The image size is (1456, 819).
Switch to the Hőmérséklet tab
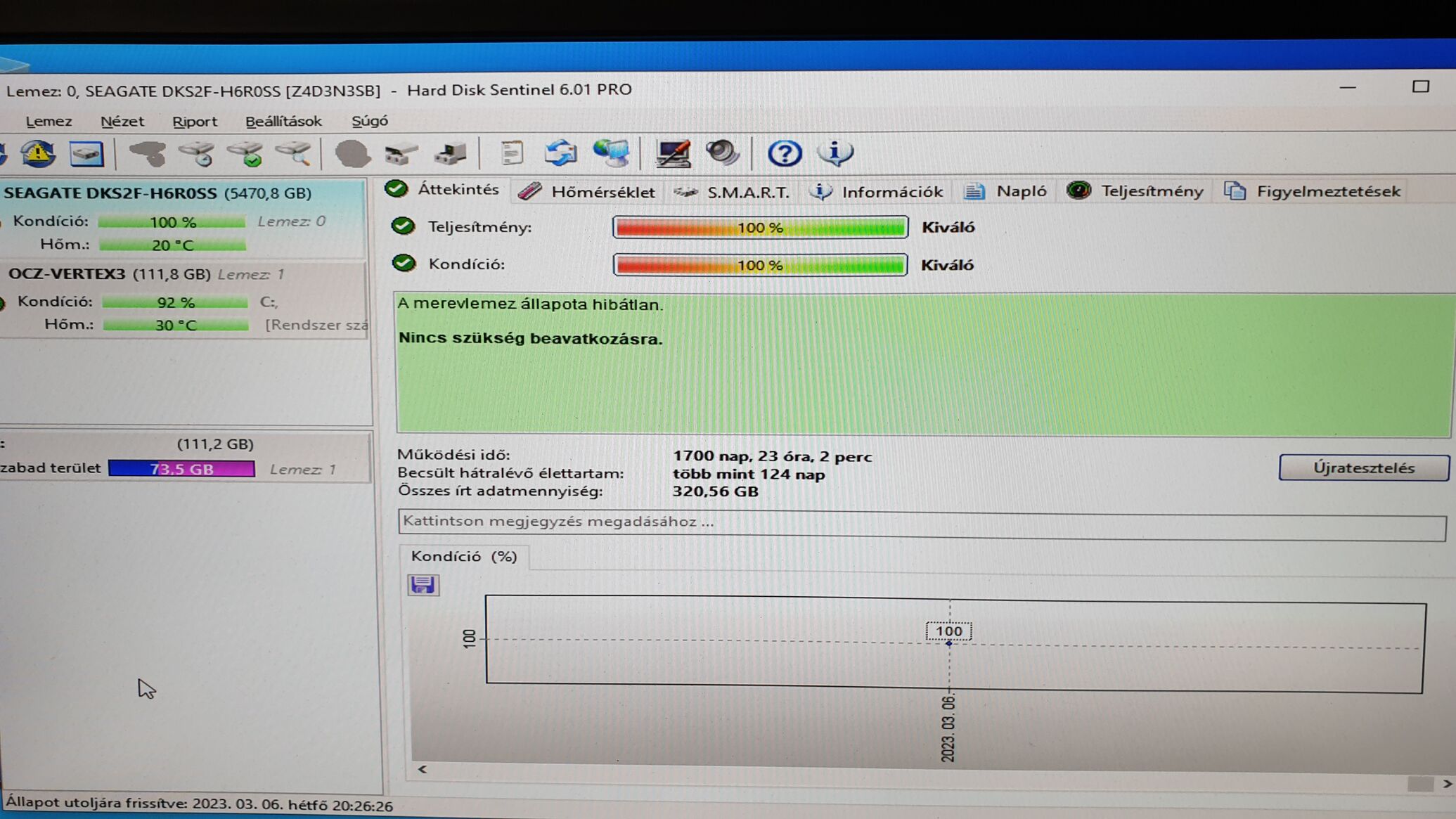[x=586, y=191]
